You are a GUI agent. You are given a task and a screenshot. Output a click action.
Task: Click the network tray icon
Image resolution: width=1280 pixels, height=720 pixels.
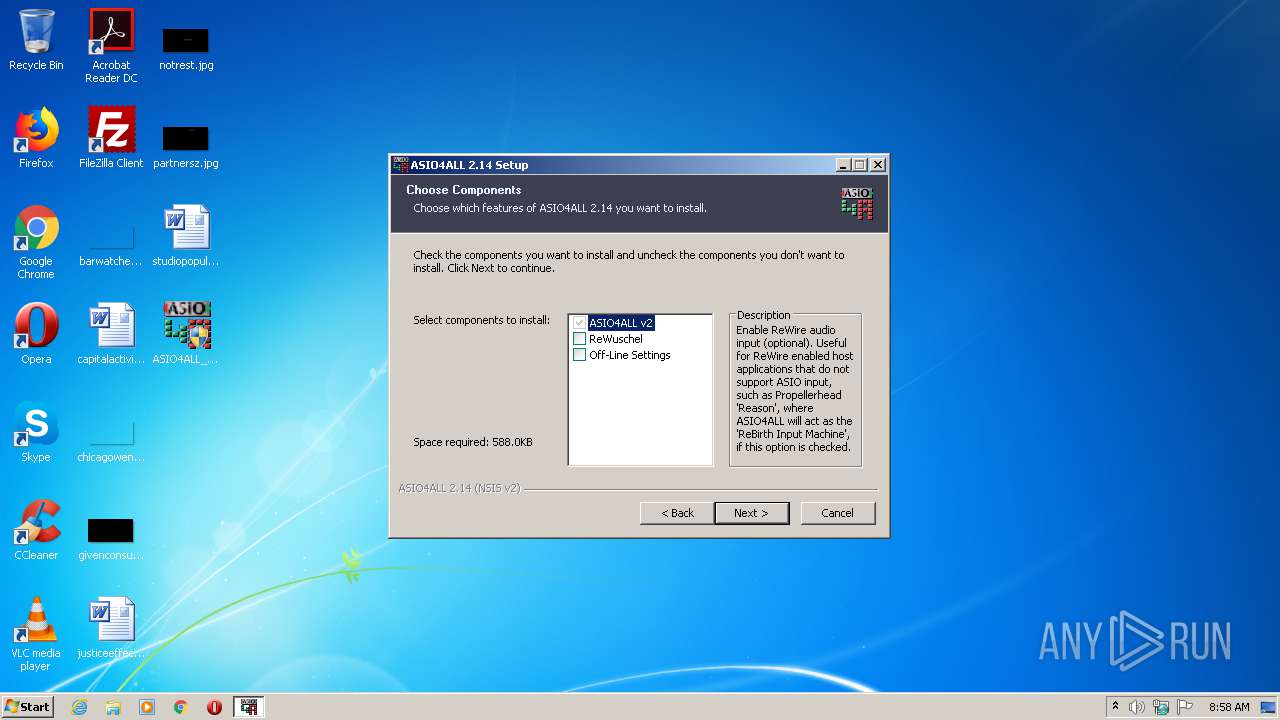click(1161, 707)
